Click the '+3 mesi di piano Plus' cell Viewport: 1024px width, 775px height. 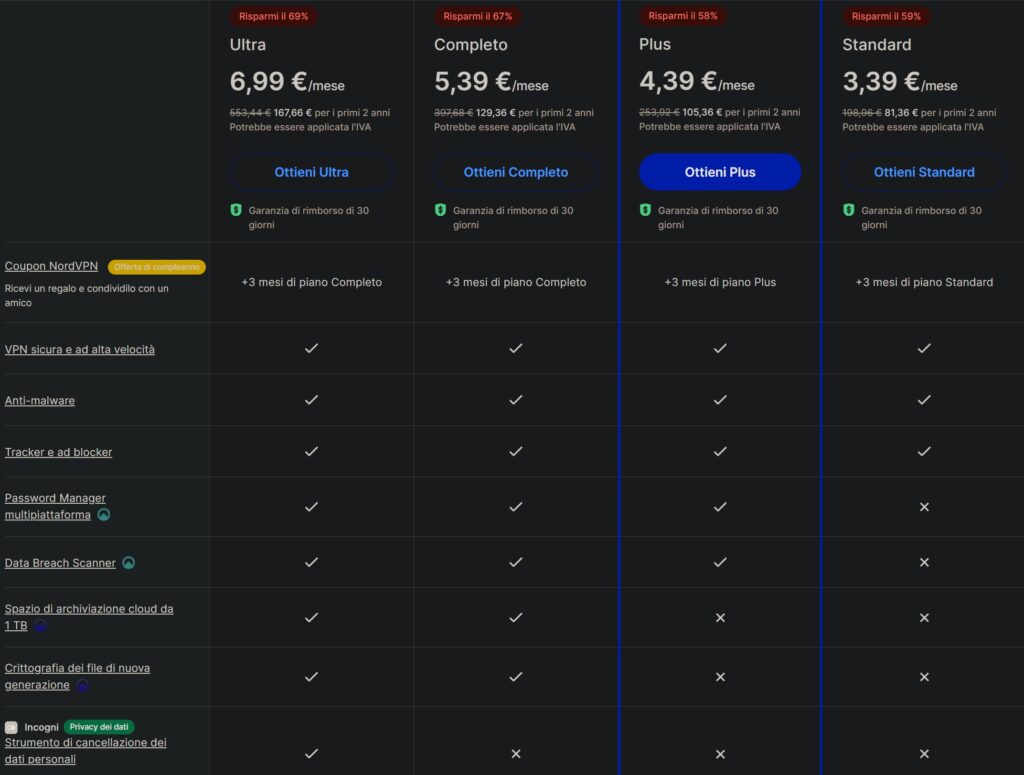[x=720, y=283]
